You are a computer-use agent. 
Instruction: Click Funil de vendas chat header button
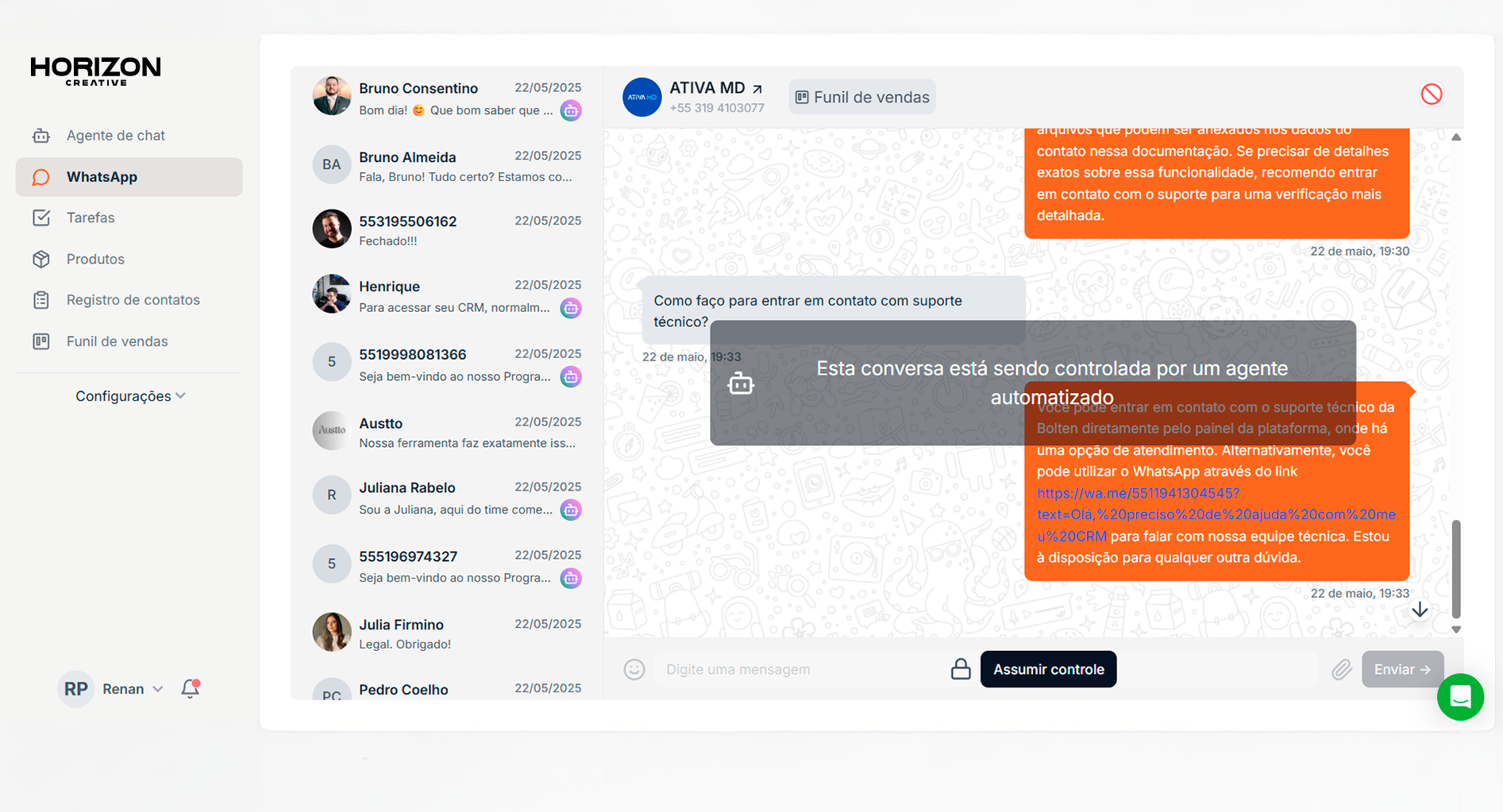pos(861,97)
